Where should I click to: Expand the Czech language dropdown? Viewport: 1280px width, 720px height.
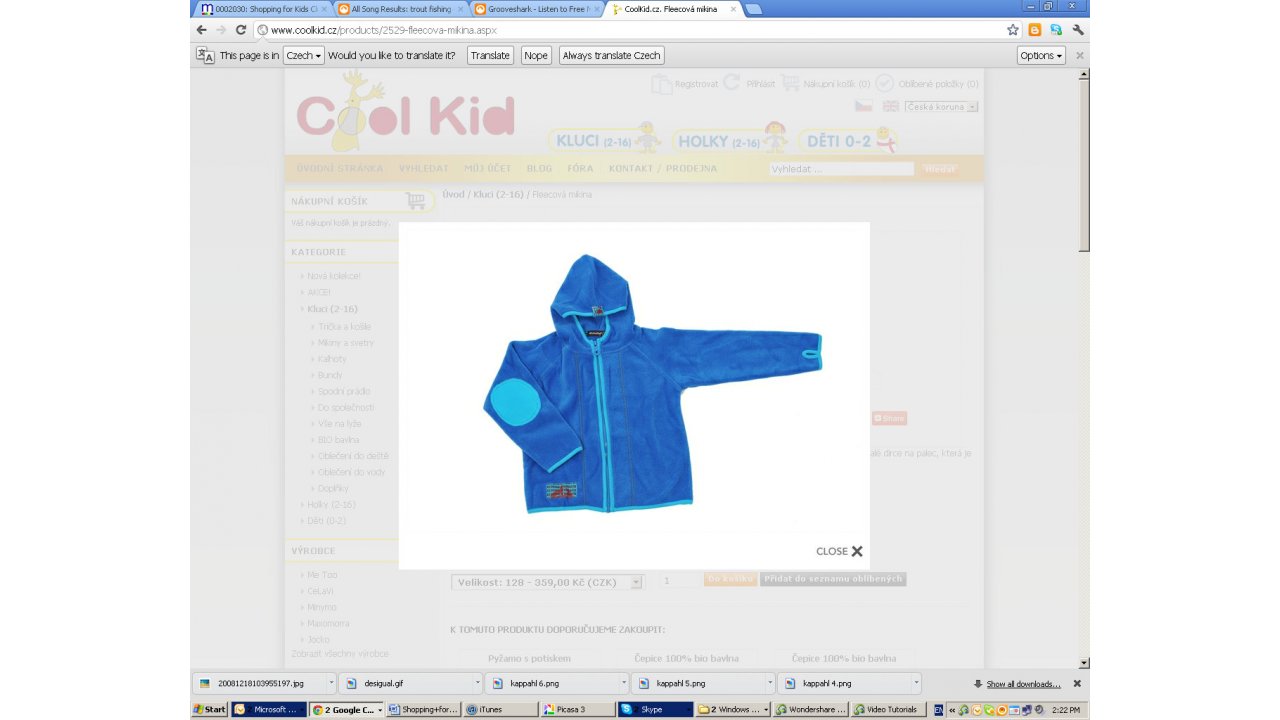304,56
